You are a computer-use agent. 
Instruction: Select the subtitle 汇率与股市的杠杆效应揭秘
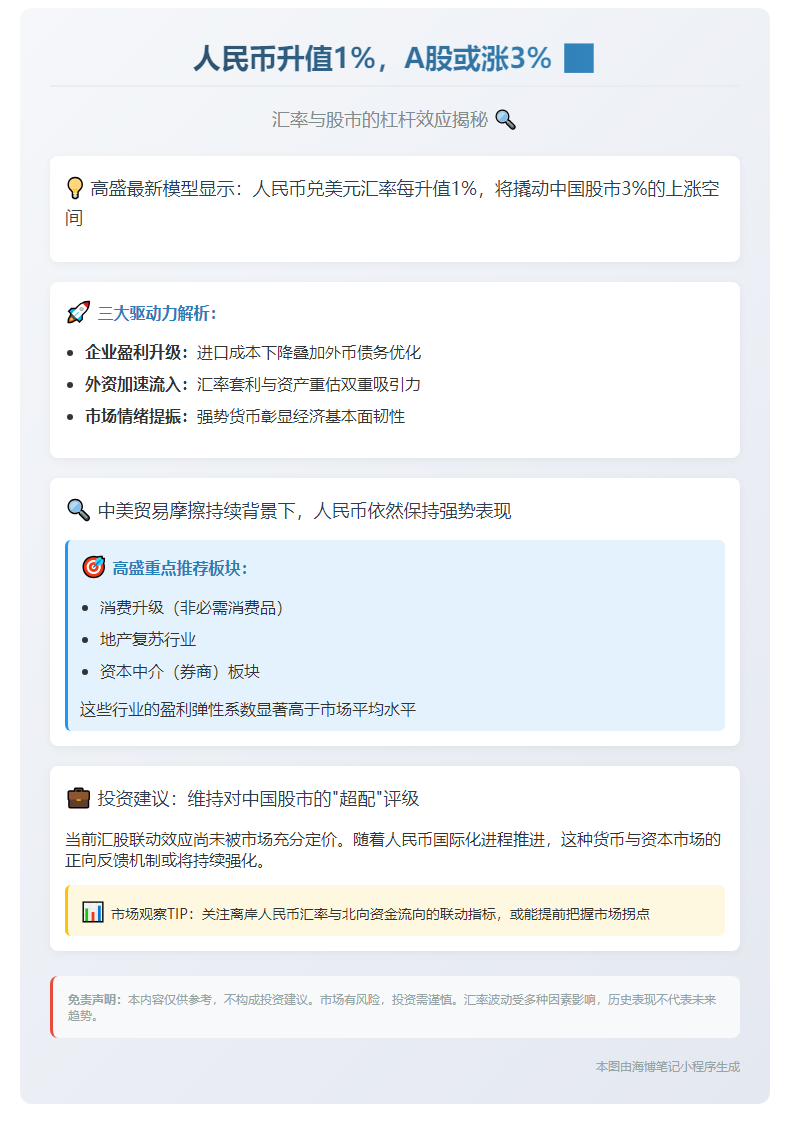pyautogui.click(x=380, y=120)
